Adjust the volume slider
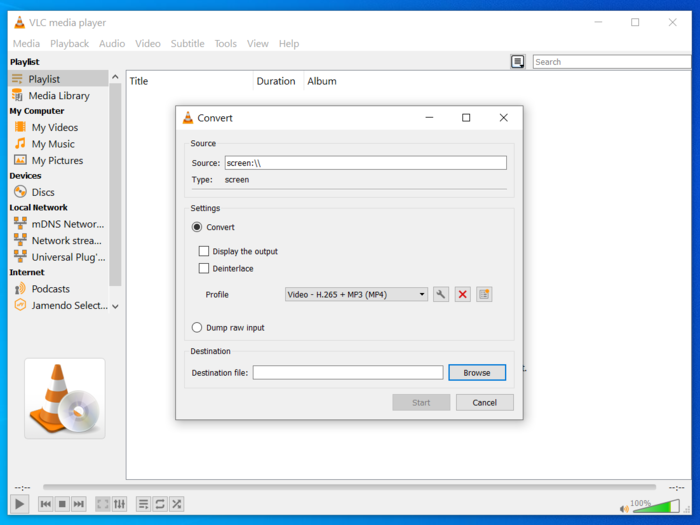700x525 pixels. [655, 506]
